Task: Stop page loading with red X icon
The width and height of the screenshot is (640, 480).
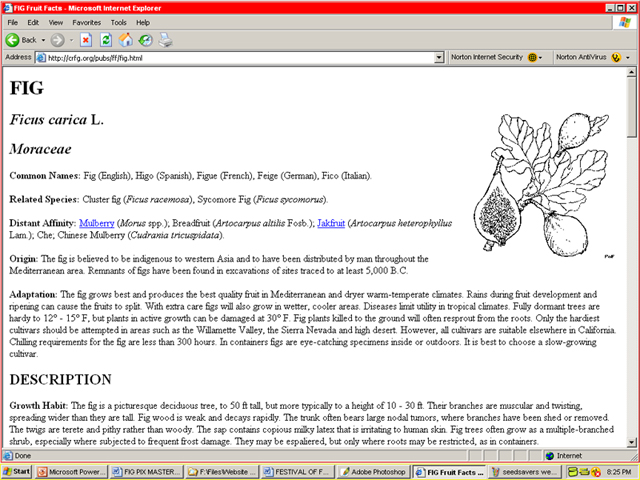Action: (x=85, y=40)
